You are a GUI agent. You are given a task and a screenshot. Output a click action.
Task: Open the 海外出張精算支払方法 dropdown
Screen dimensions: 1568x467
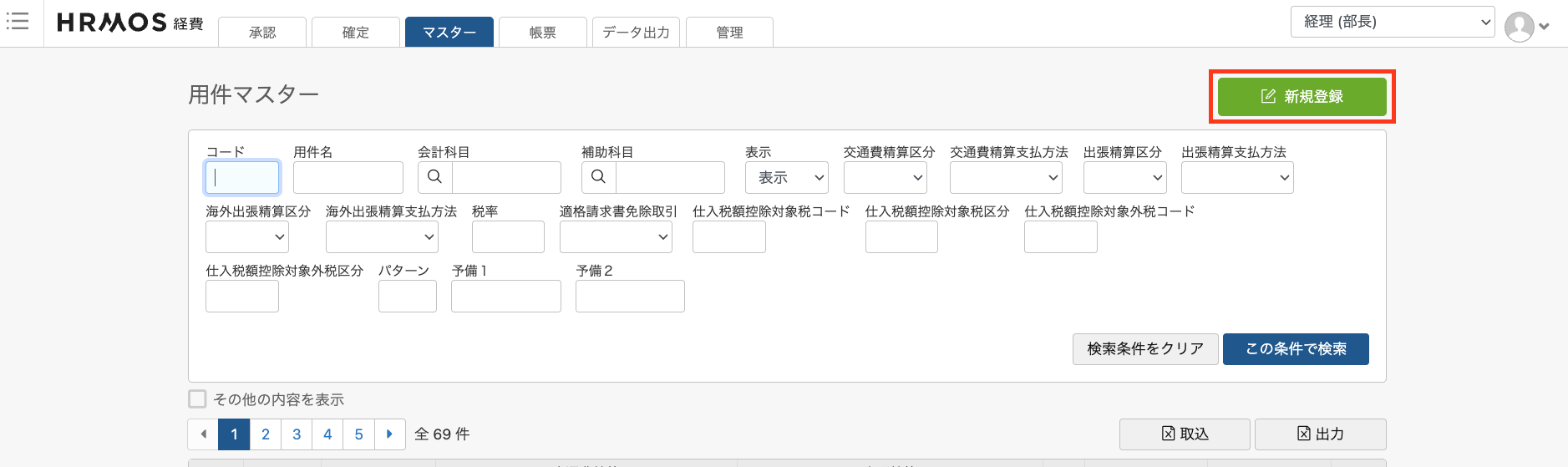click(x=382, y=236)
